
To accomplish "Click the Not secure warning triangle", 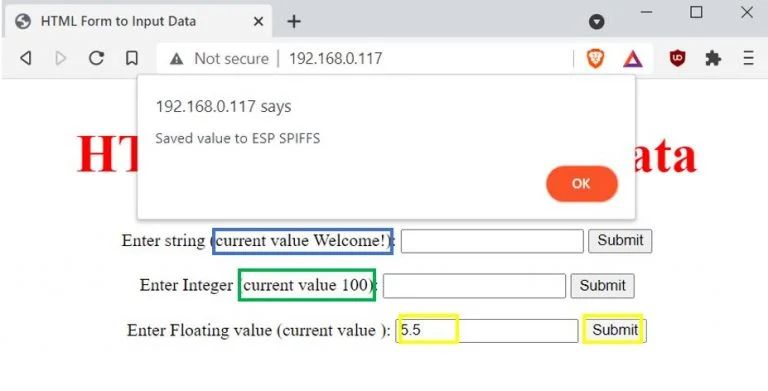I will [176, 59].
